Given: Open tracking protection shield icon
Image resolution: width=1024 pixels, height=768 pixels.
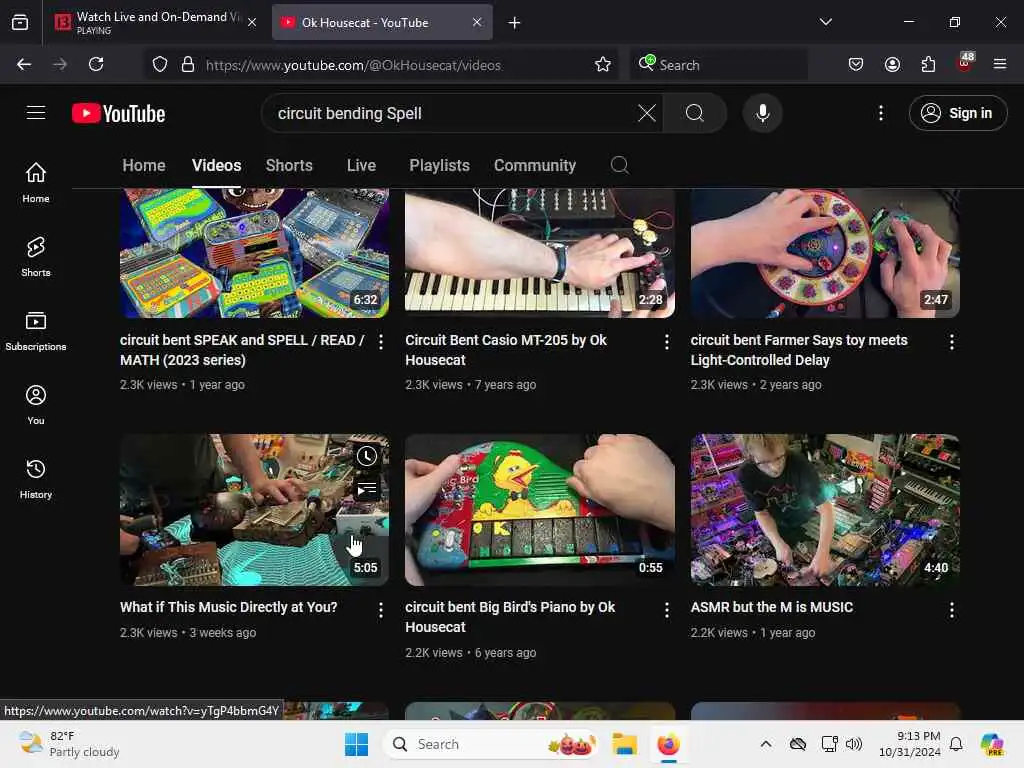Looking at the screenshot, I should [x=160, y=64].
